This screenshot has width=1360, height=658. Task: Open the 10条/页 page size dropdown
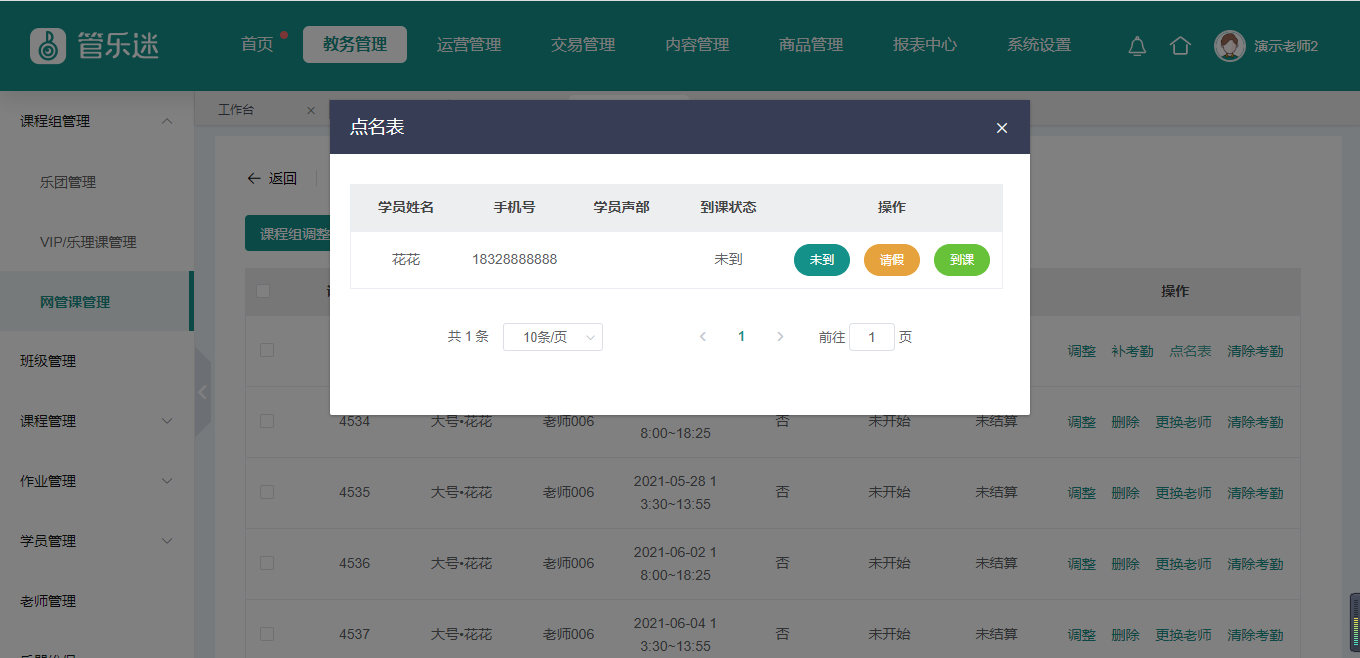tap(552, 337)
